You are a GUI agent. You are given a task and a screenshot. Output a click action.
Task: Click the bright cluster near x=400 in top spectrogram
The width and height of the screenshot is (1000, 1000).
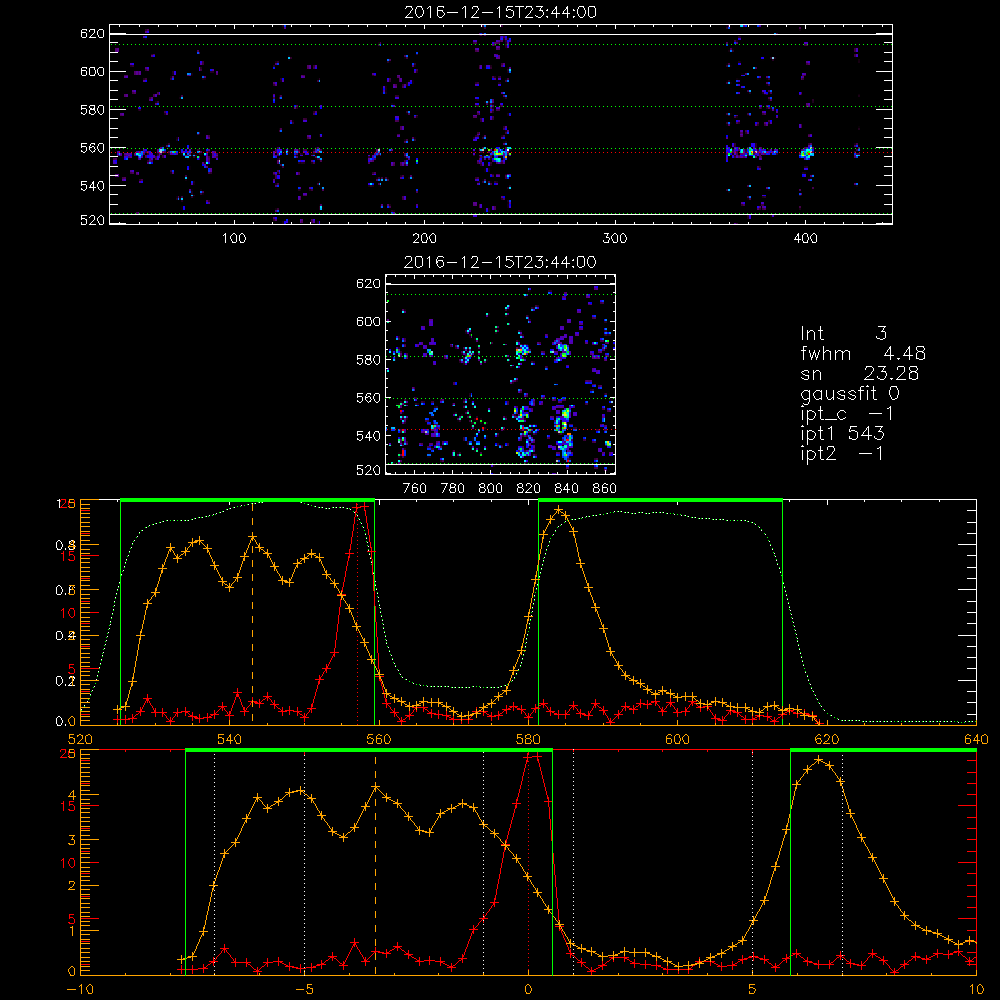[807, 152]
